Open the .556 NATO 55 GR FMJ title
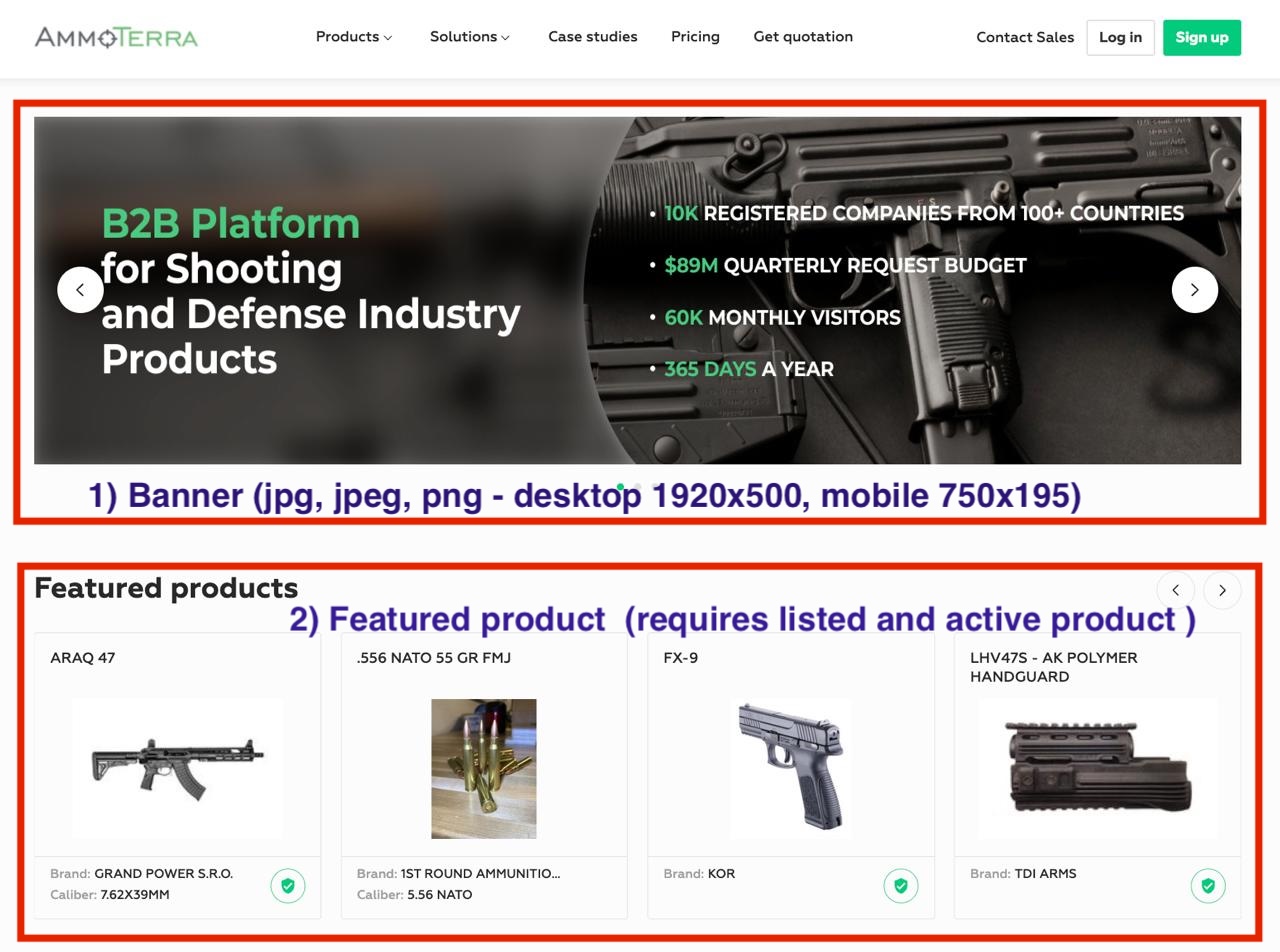1280x952 pixels. [x=434, y=658]
